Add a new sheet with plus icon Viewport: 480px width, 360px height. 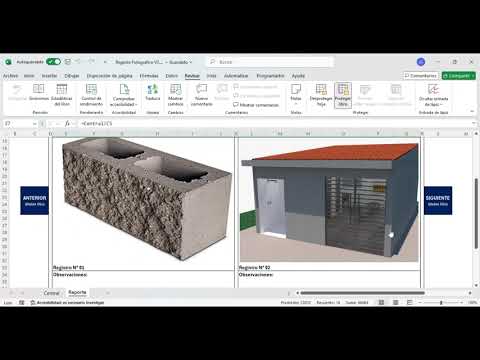click(108, 293)
